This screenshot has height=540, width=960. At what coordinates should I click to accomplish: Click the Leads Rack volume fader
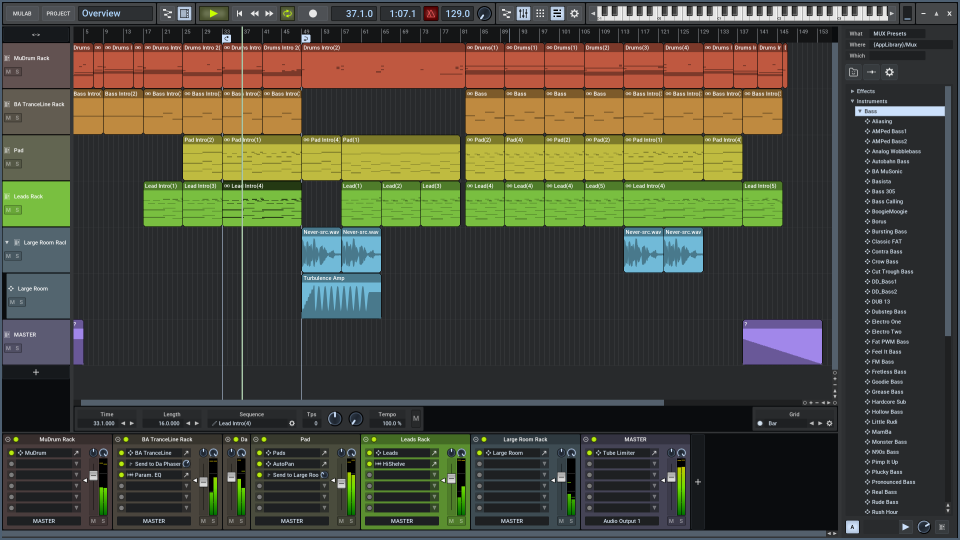[450, 478]
